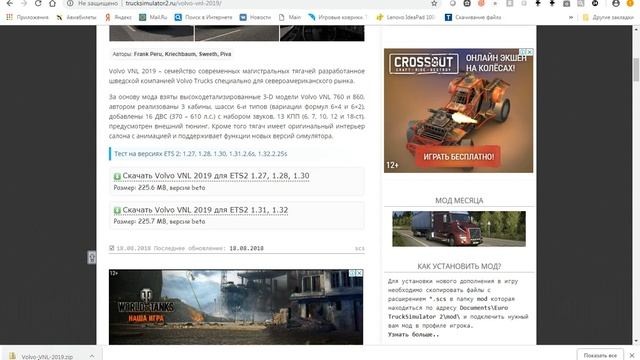Image resolution: width=640 pixels, height=360 pixels.
Task: Open the Новости bookmark
Action: point(255,17)
